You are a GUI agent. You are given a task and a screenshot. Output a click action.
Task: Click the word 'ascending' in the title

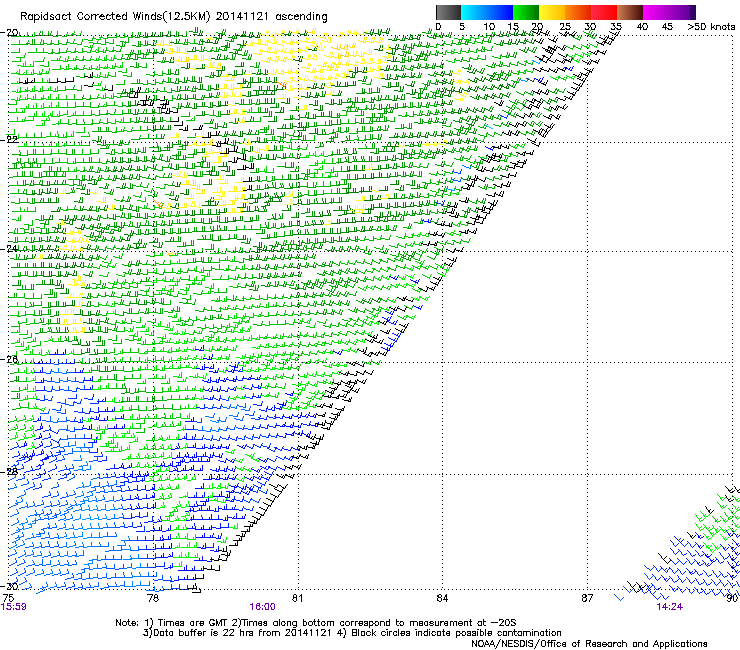(x=301, y=17)
